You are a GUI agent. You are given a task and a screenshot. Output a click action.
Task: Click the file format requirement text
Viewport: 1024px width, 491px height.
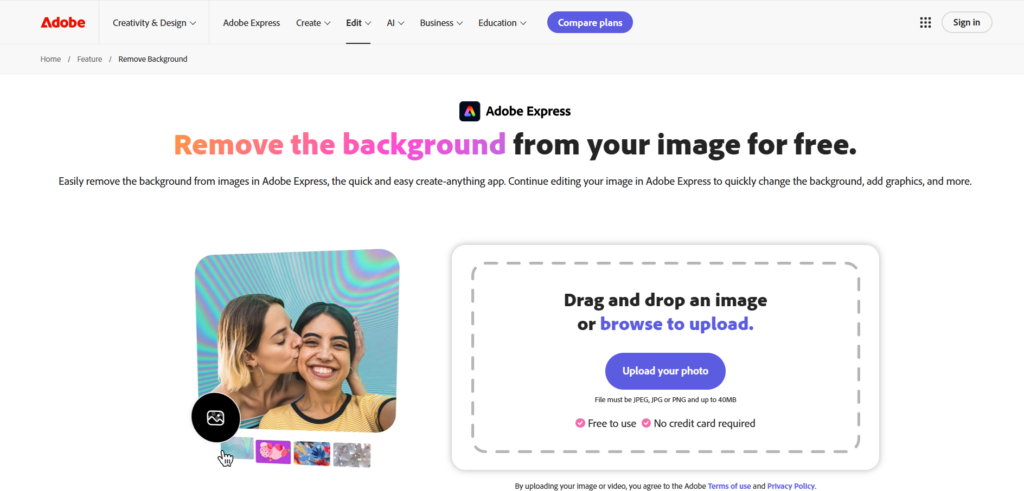pyautogui.click(x=665, y=400)
